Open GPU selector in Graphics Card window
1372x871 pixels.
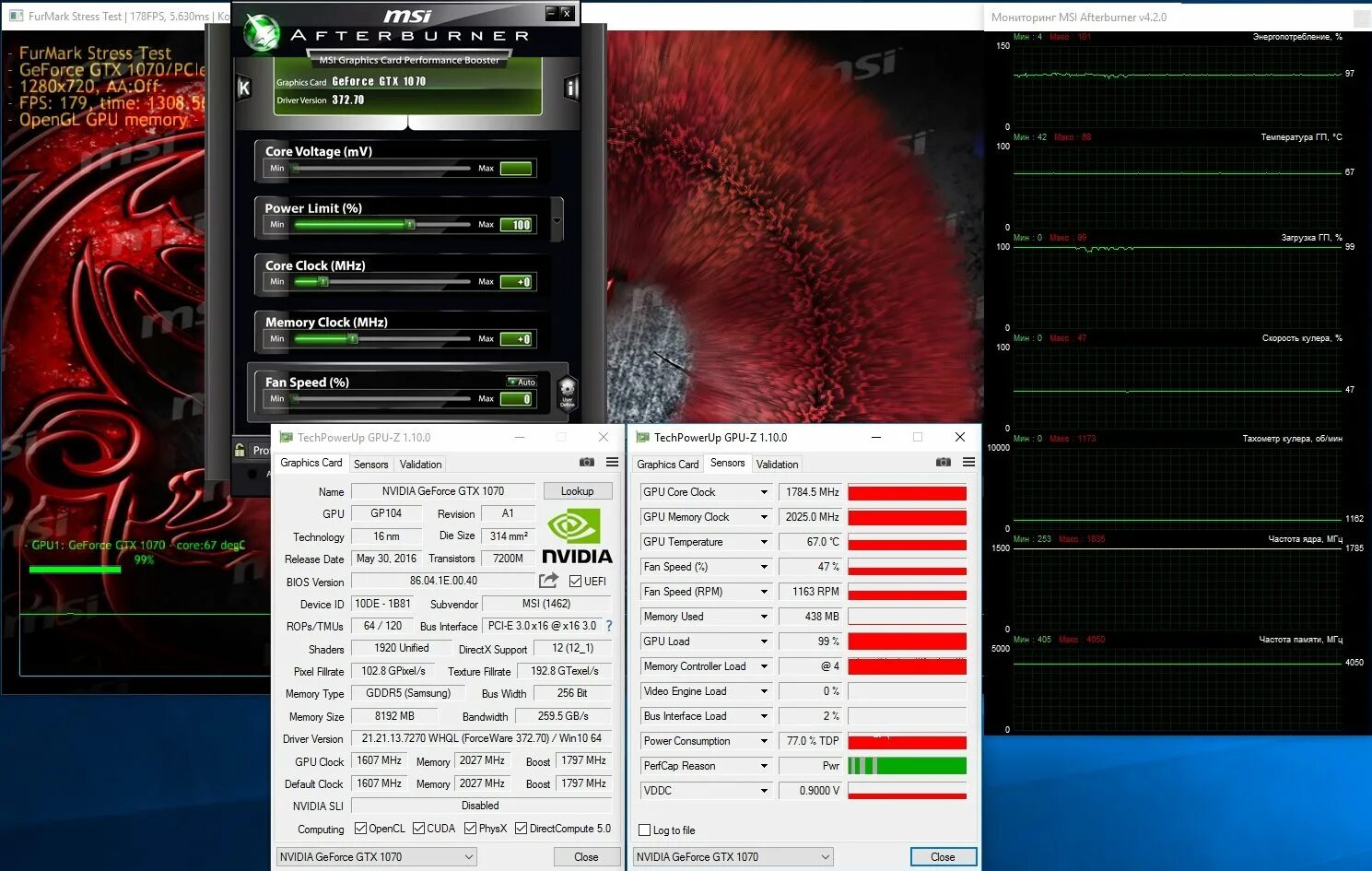tap(376, 857)
